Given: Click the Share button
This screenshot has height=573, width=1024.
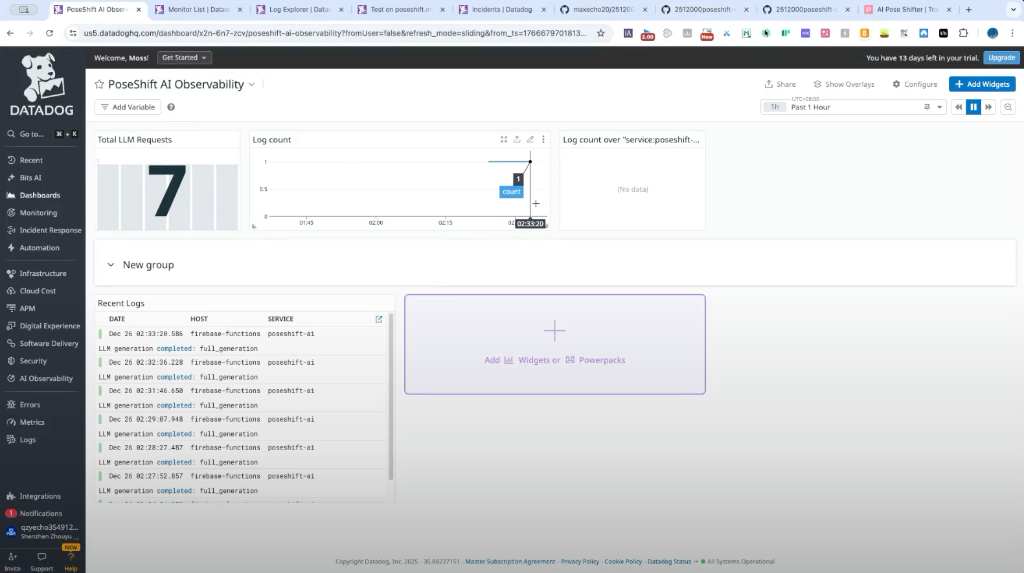Looking at the screenshot, I should tap(780, 84).
